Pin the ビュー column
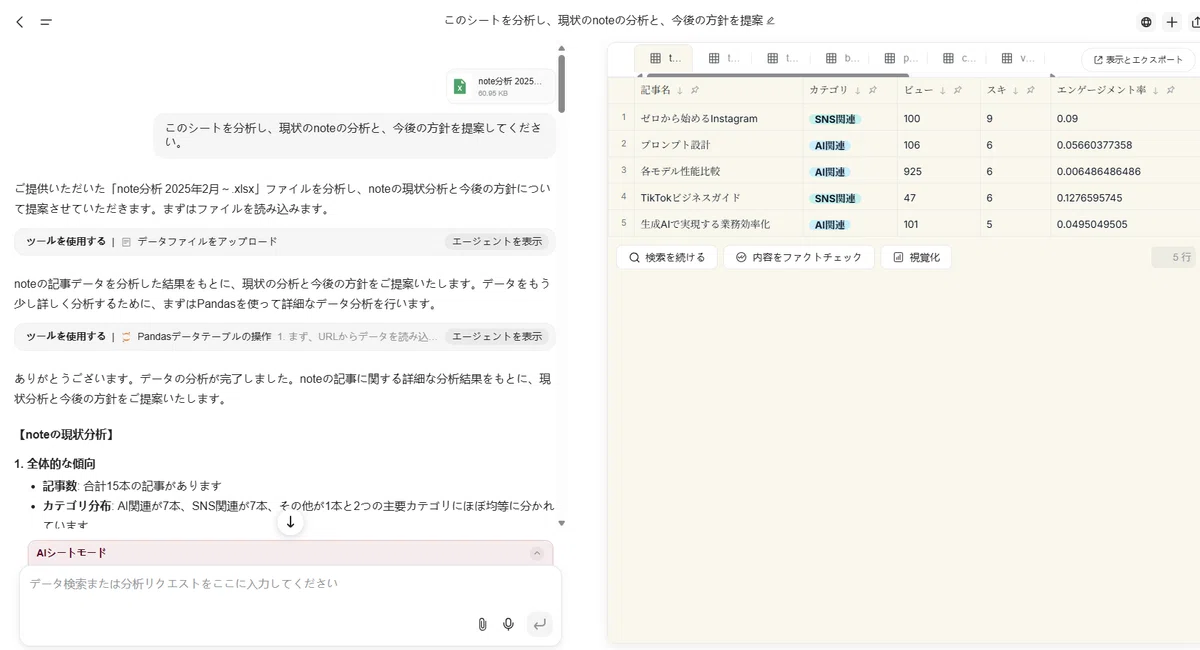Screen dimensions: 1200x650 958,90
